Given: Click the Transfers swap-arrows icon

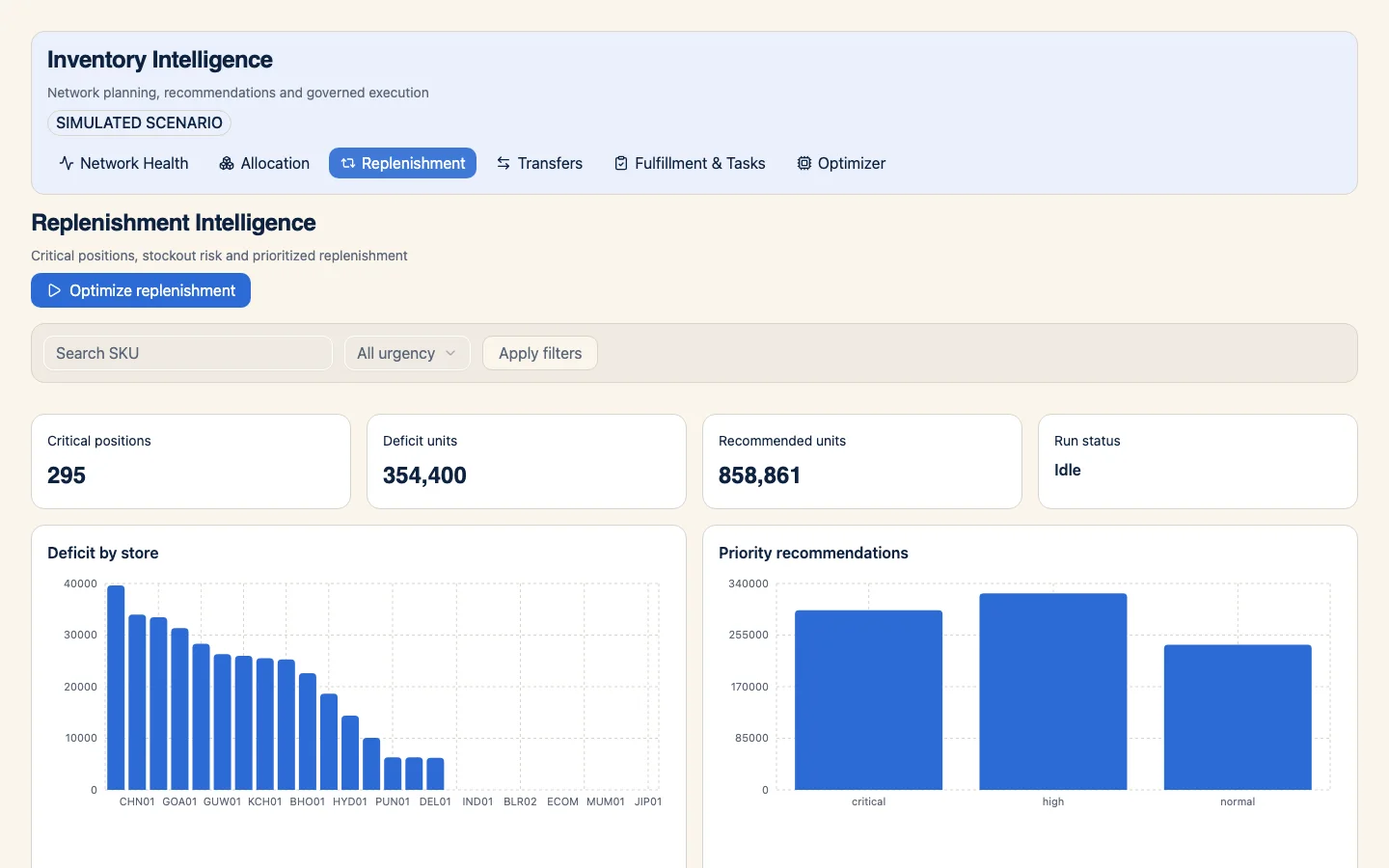Looking at the screenshot, I should point(504,163).
